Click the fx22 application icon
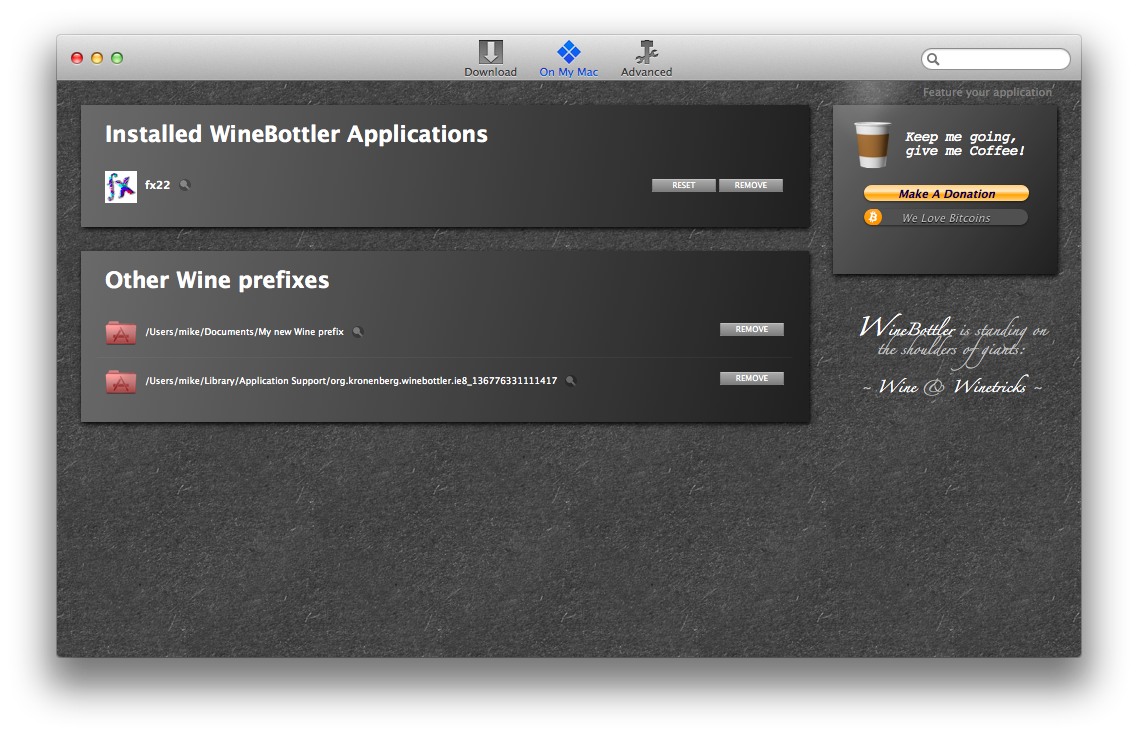The height and width of the screenshot is (736, 1138). [120, 187]
